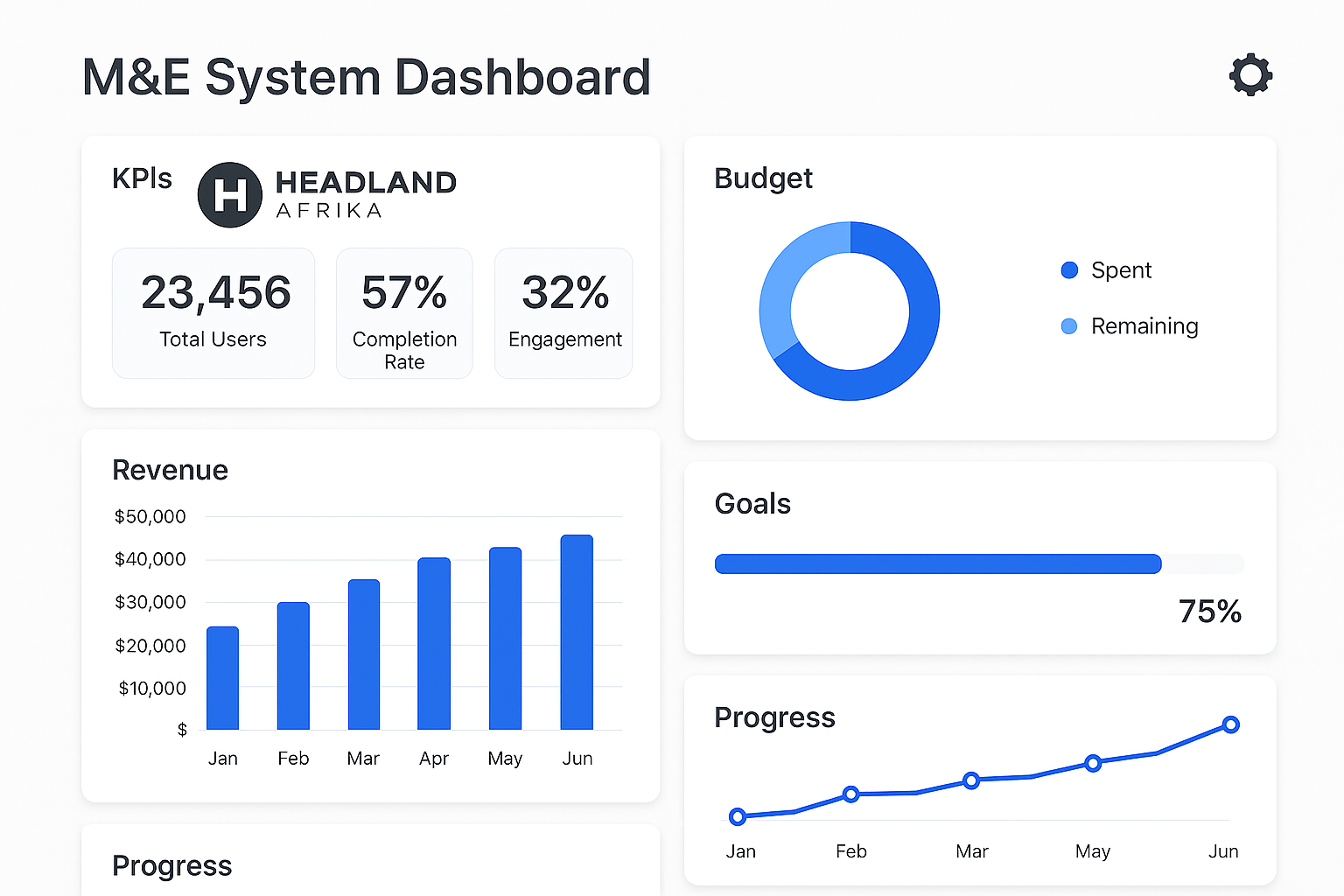The height and width of the screenshot is (896, 1344).
Task: Click the Budget donut chart
Action: pos(849,311)
